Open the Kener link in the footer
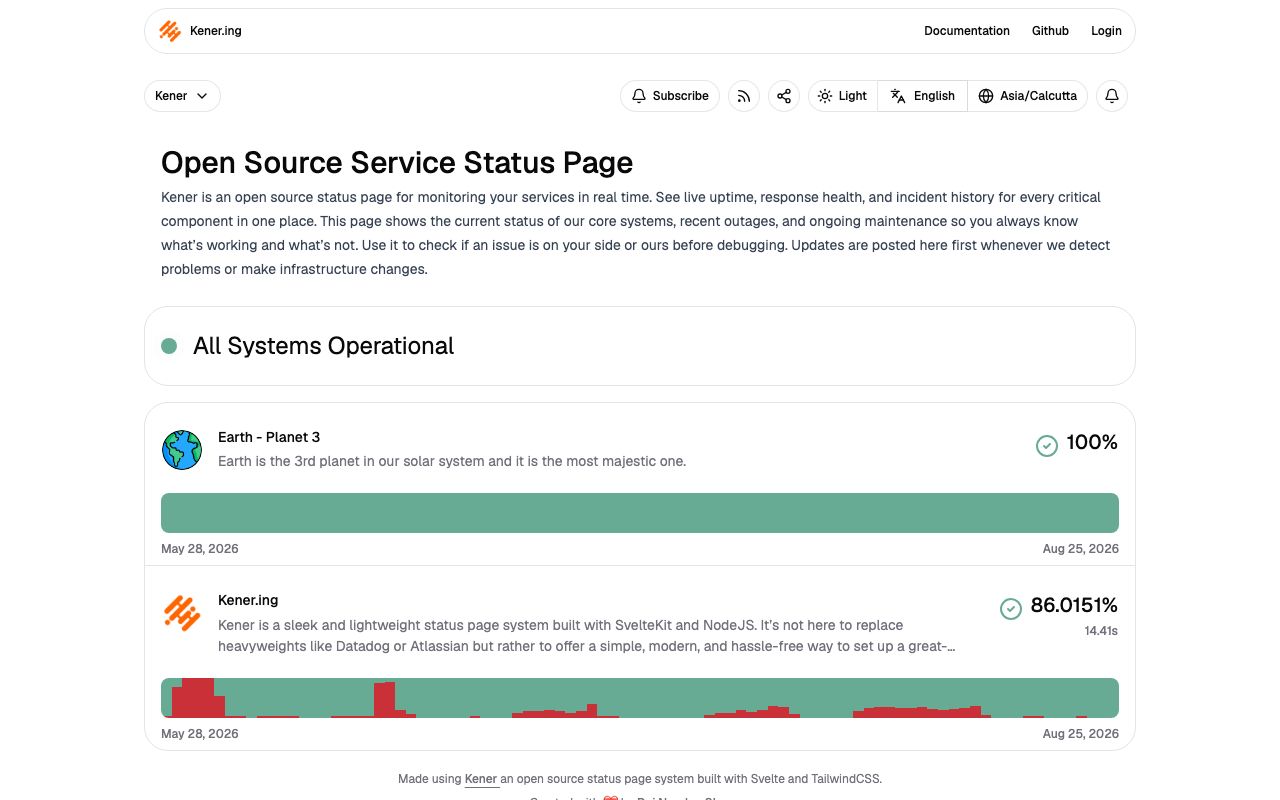Screen dimensions: 1280x800 (481, 779)
